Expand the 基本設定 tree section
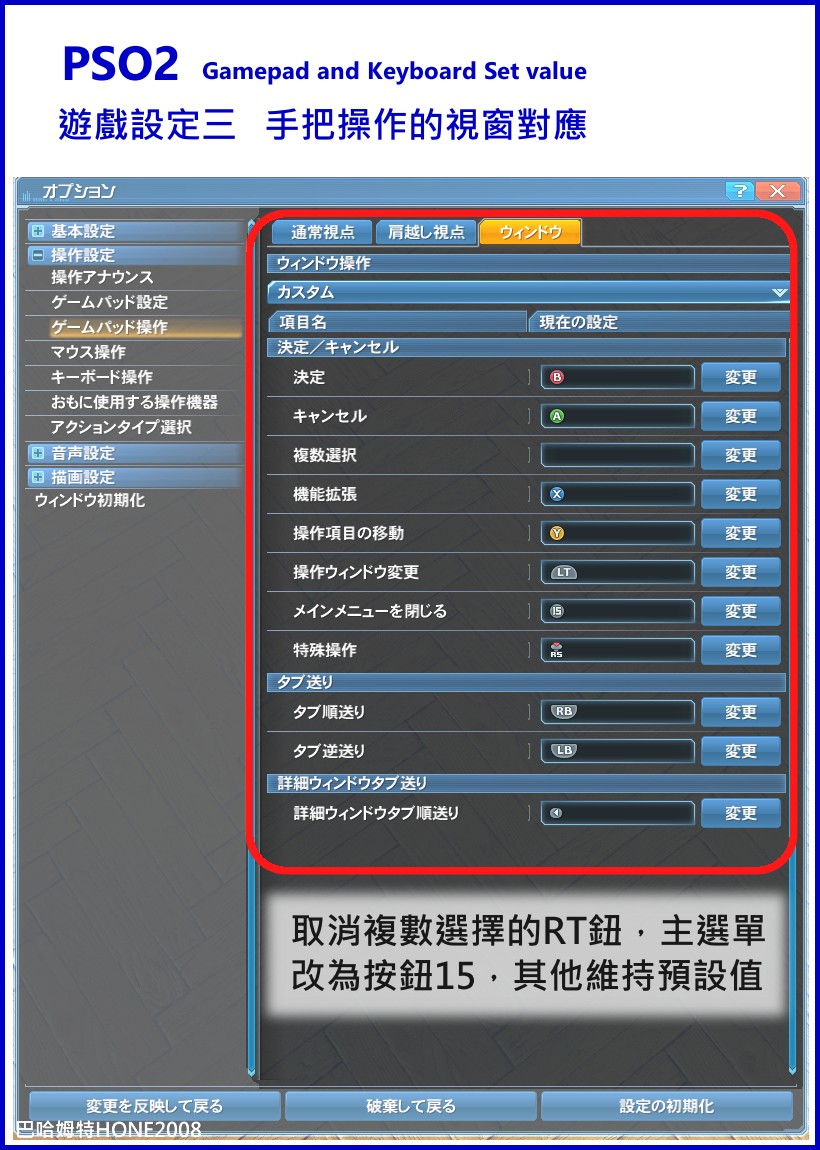820x1150 pixels. [x=37, y=231]
